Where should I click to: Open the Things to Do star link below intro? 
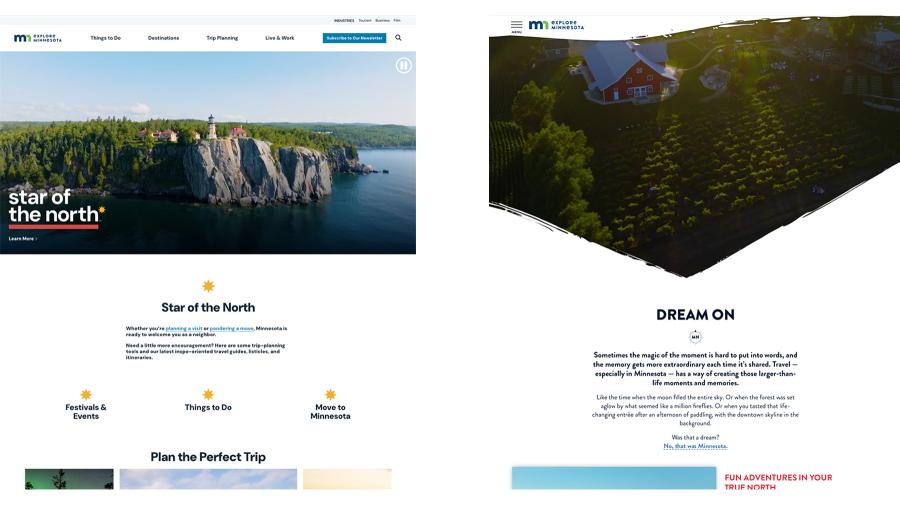(208, 407)
